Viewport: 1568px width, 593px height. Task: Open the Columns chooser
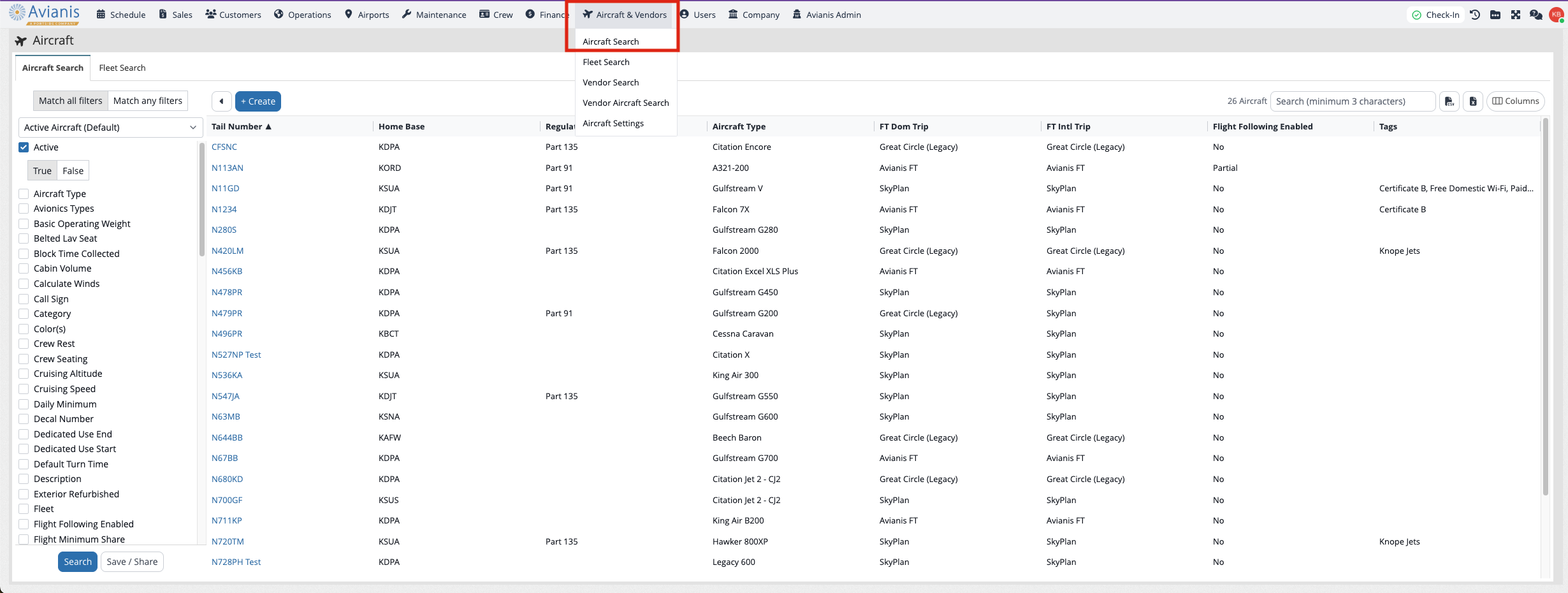pyautogui.click(x=1516, y=101)
